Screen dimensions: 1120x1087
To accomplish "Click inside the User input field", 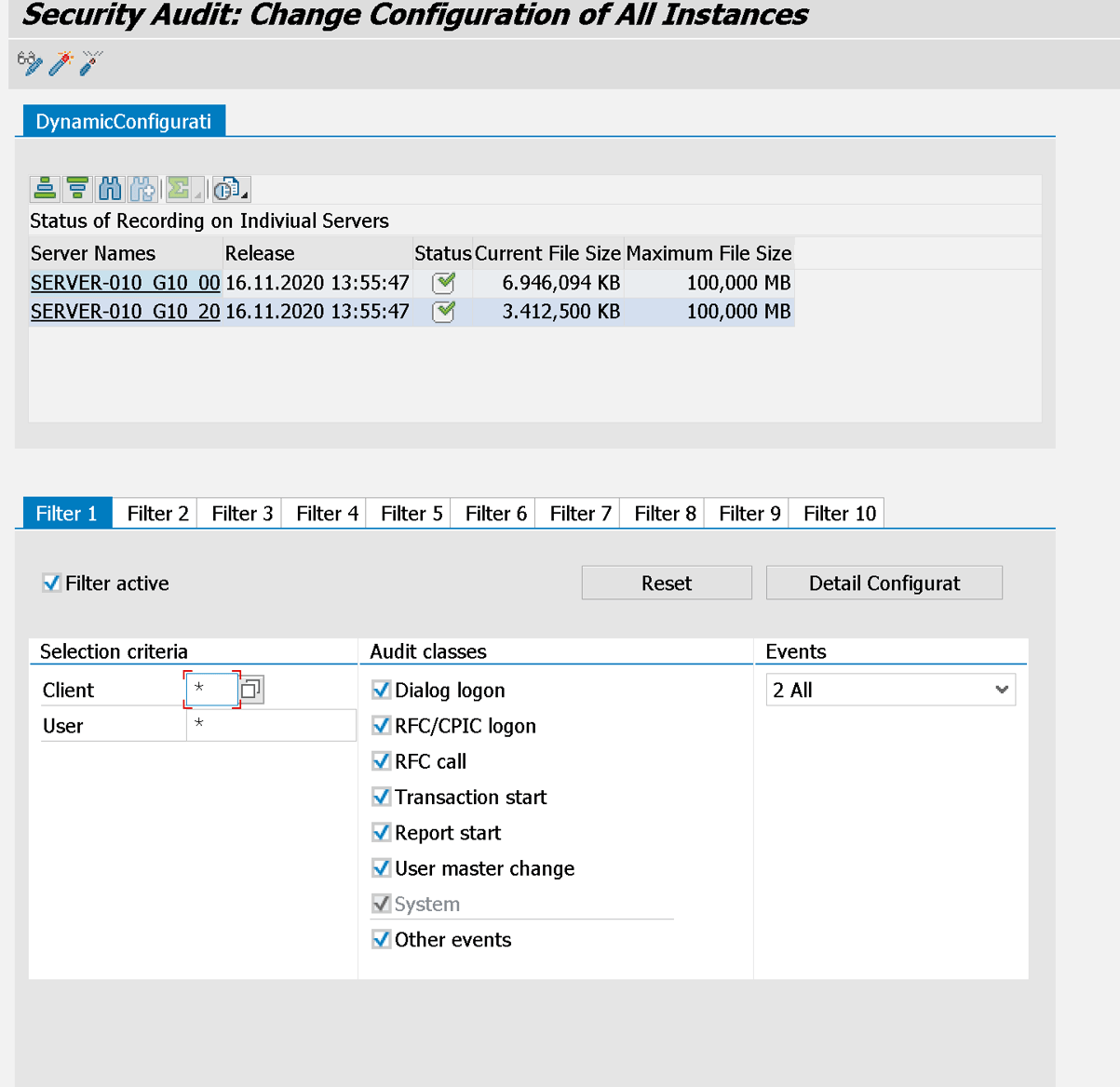I will click(270, 725).
